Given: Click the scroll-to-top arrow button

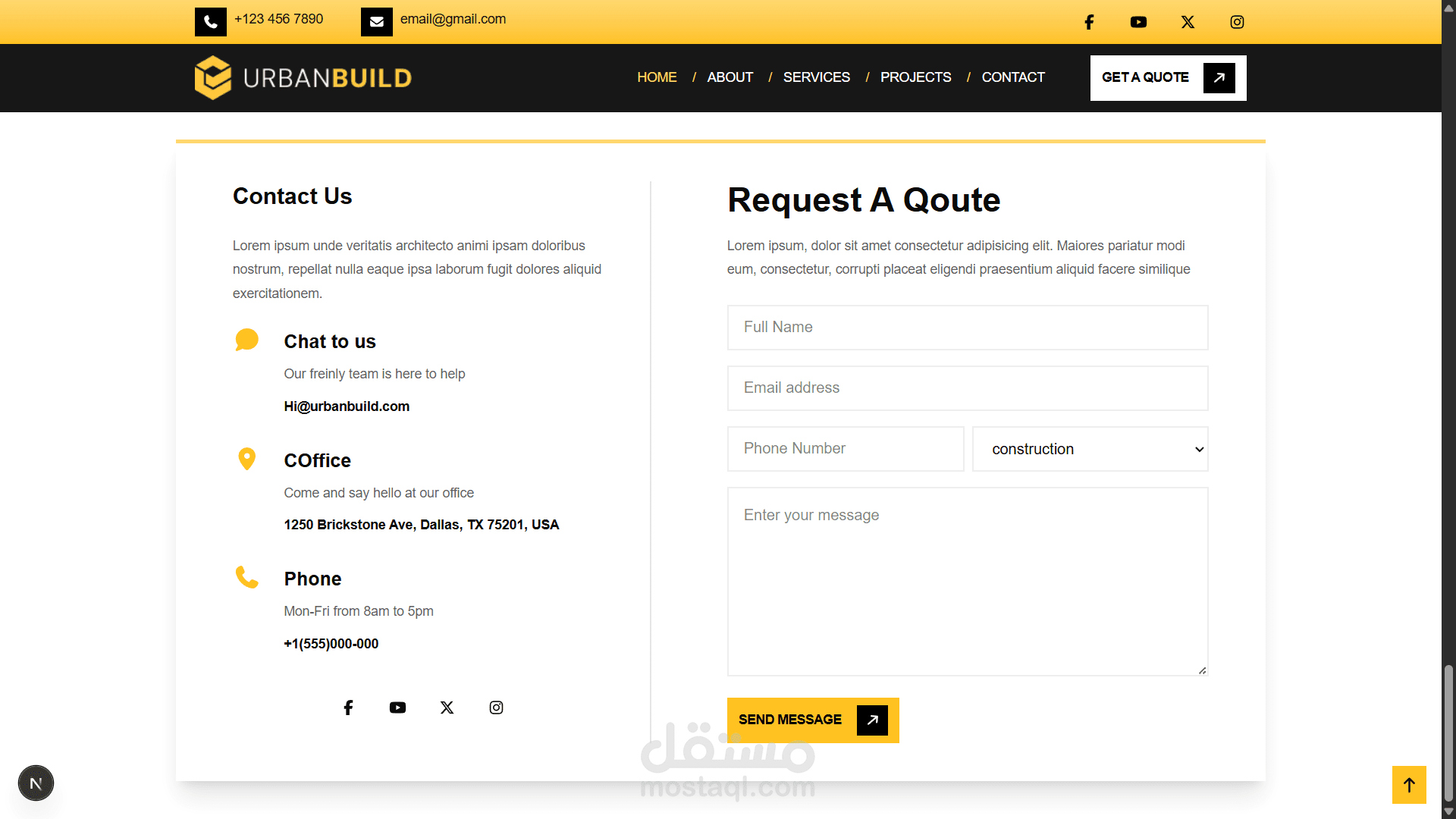Looking at the screenshot, I should point(1409,785).
